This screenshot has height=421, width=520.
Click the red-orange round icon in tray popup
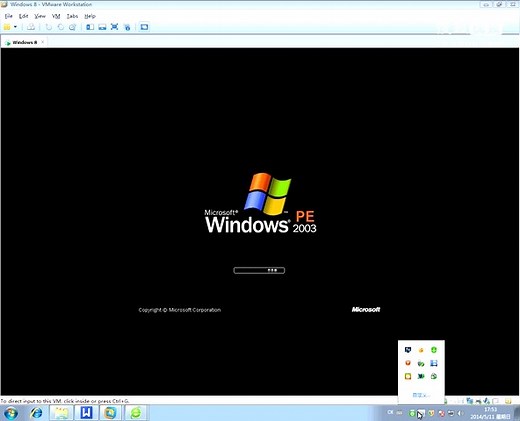[408, 363]
